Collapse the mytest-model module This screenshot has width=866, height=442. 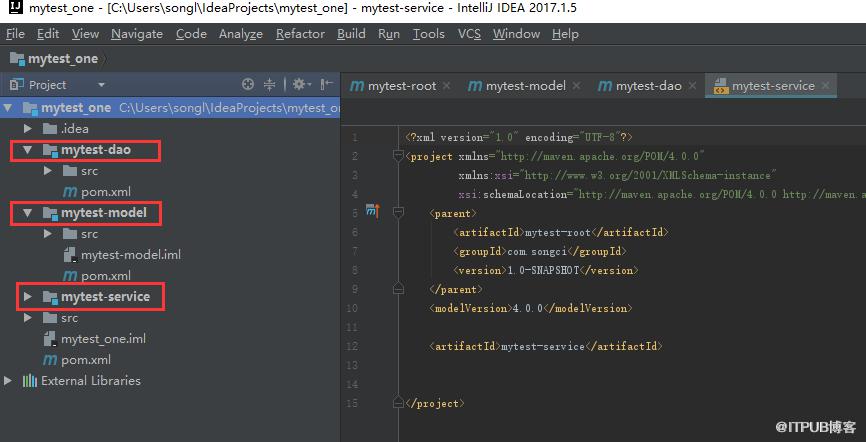28,213
